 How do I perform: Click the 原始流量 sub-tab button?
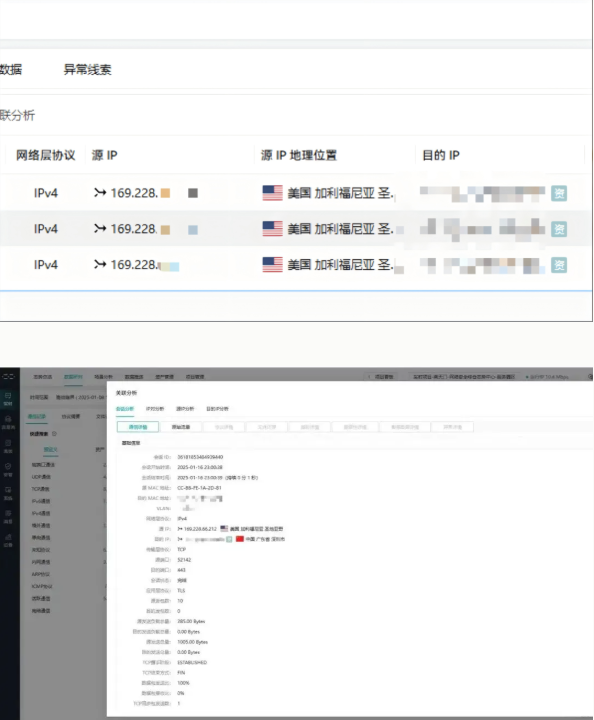(x=181, y=427)
